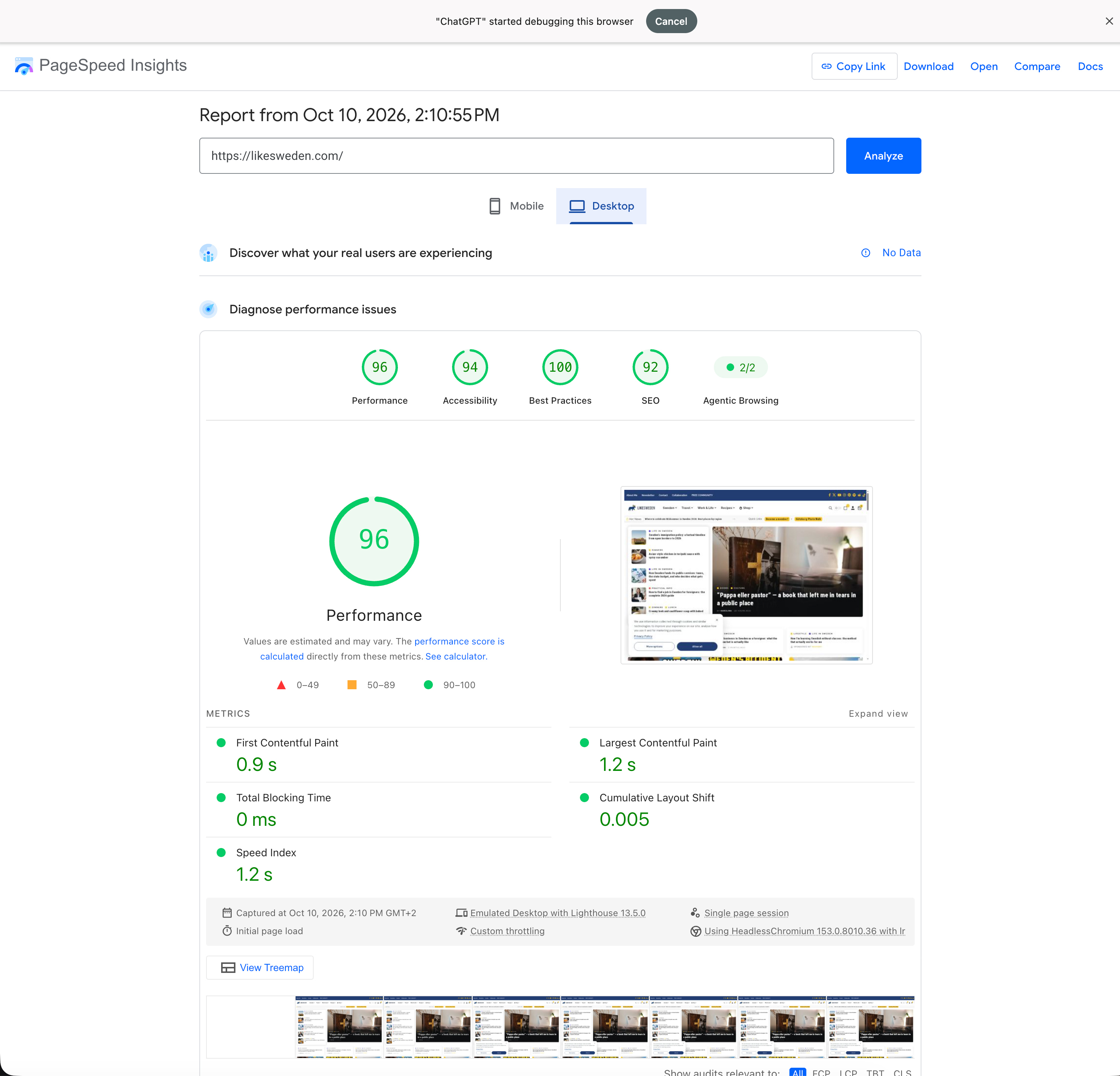1120x1076 pixels.
Task: Click the Accessibility score gauge 94
Action: click(x=470, y=367)
